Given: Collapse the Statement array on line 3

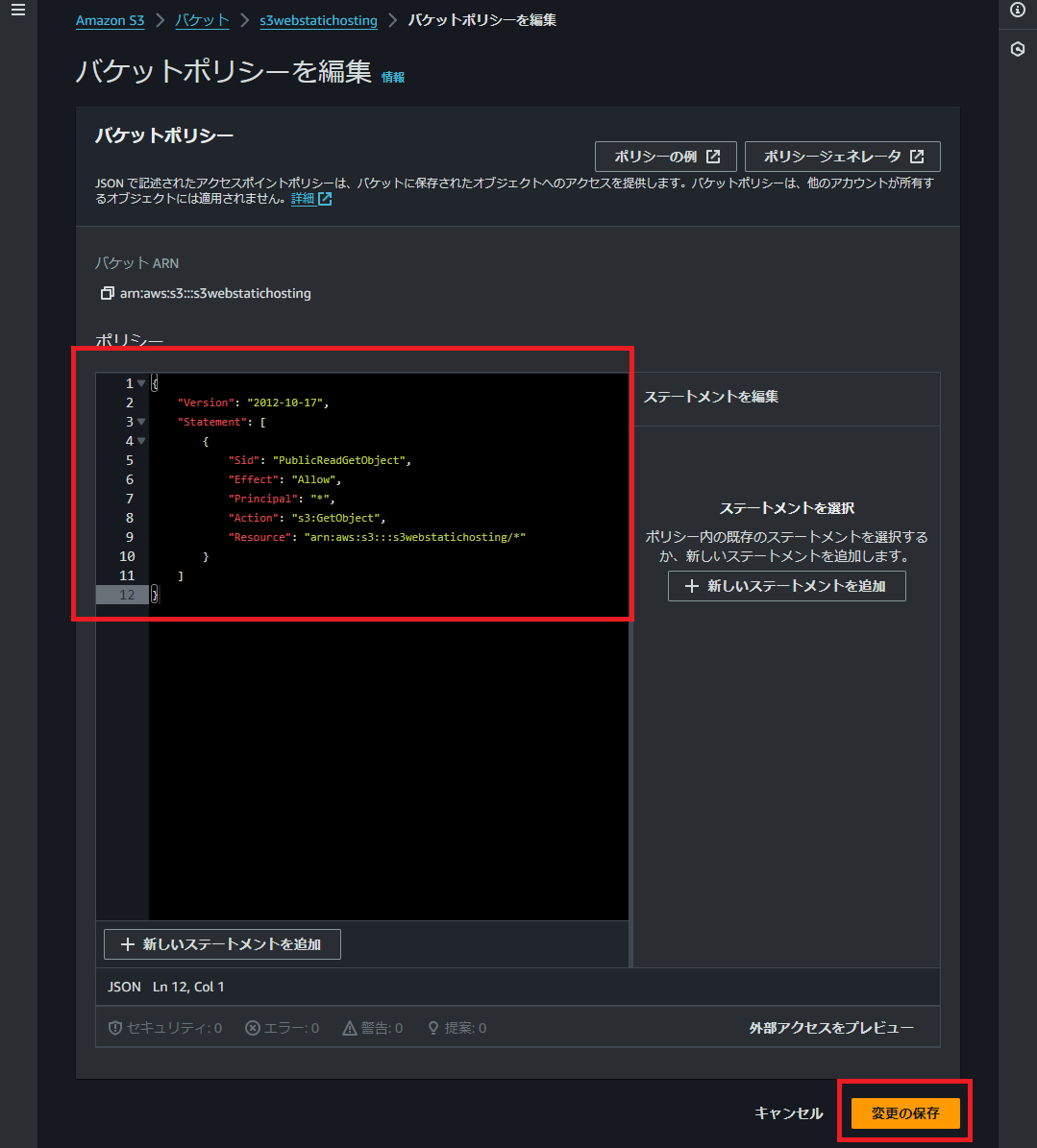Looking at the screenshot, I should click(140, 421).
